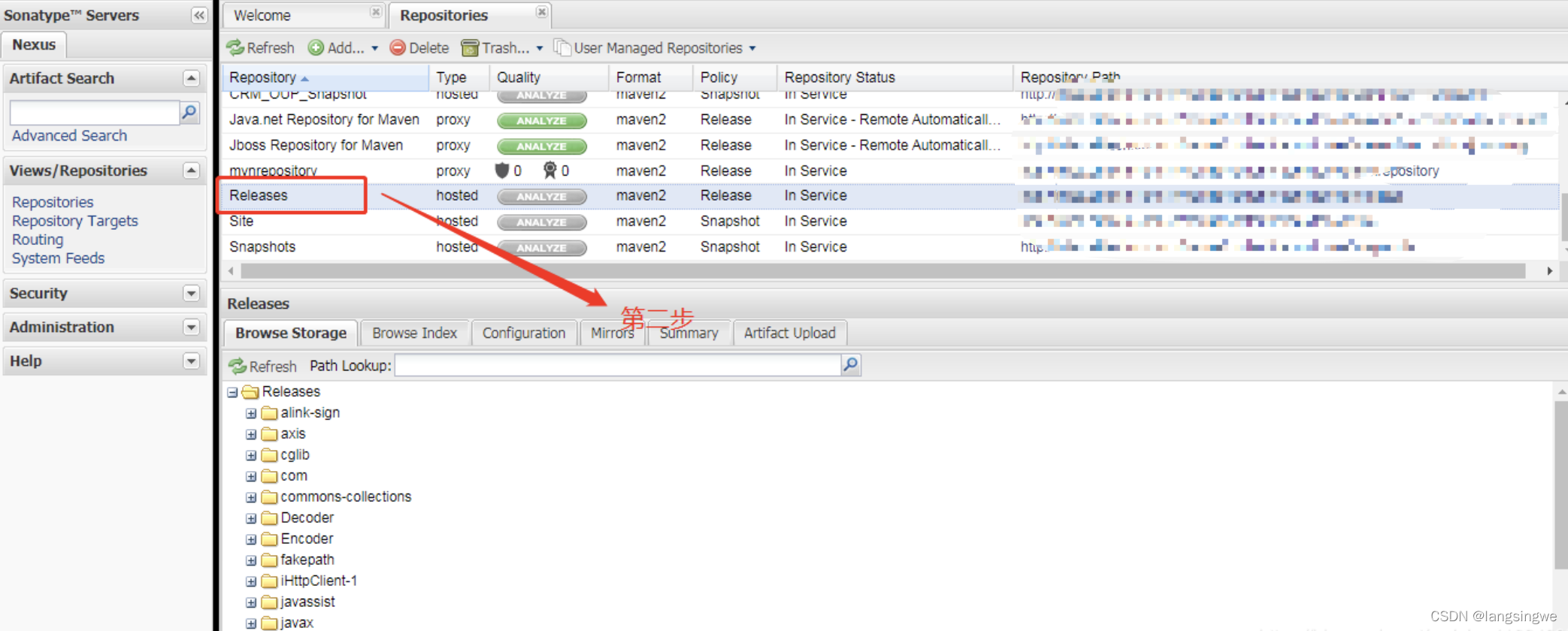Viewport: 1568px width, 631px height.
Task: Click the artifact search magnifier icon
Action: click(x=189, y=113)
